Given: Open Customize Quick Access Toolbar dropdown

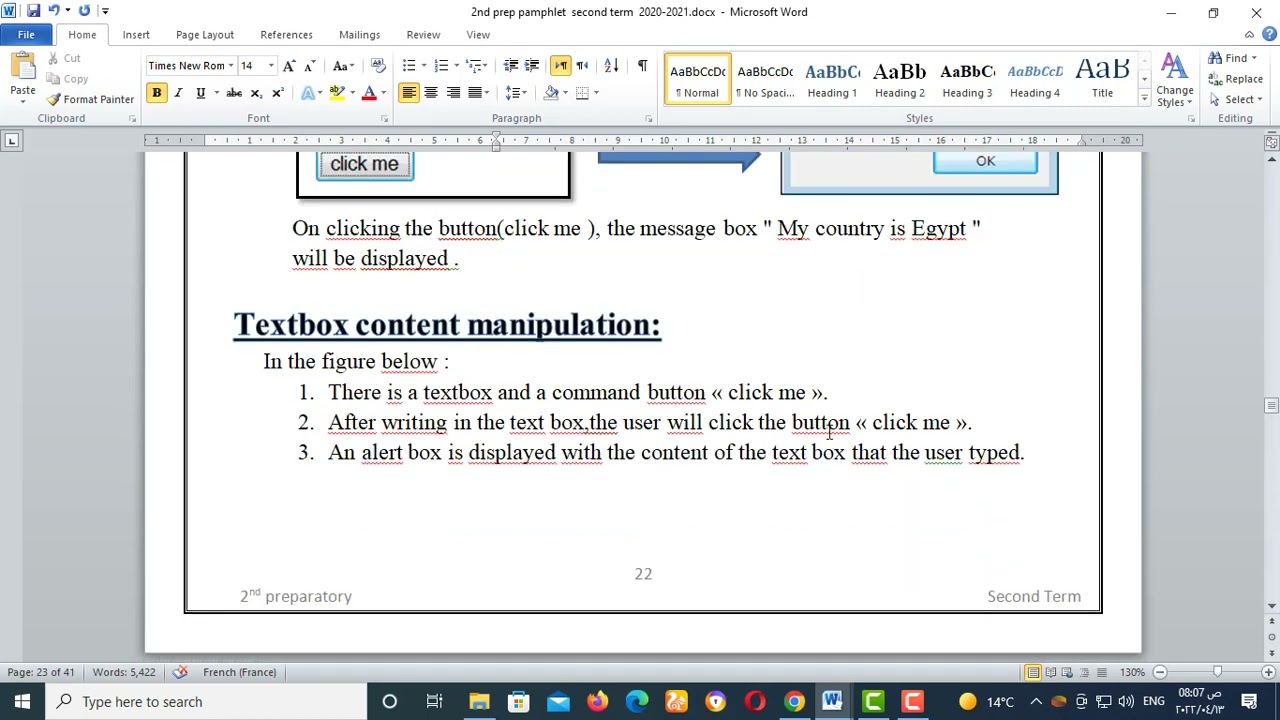Looking at the screenshot, I should (x=105, y=11).
